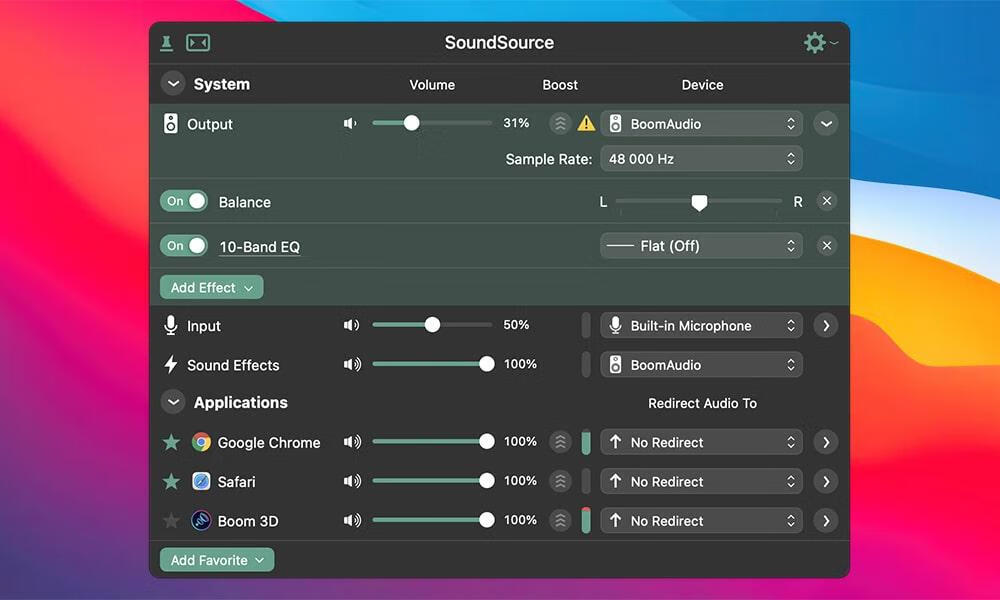Viewport: 1000px width, 600px height.
Task: Turn off the Balance effect
Action: coord(183,201)
